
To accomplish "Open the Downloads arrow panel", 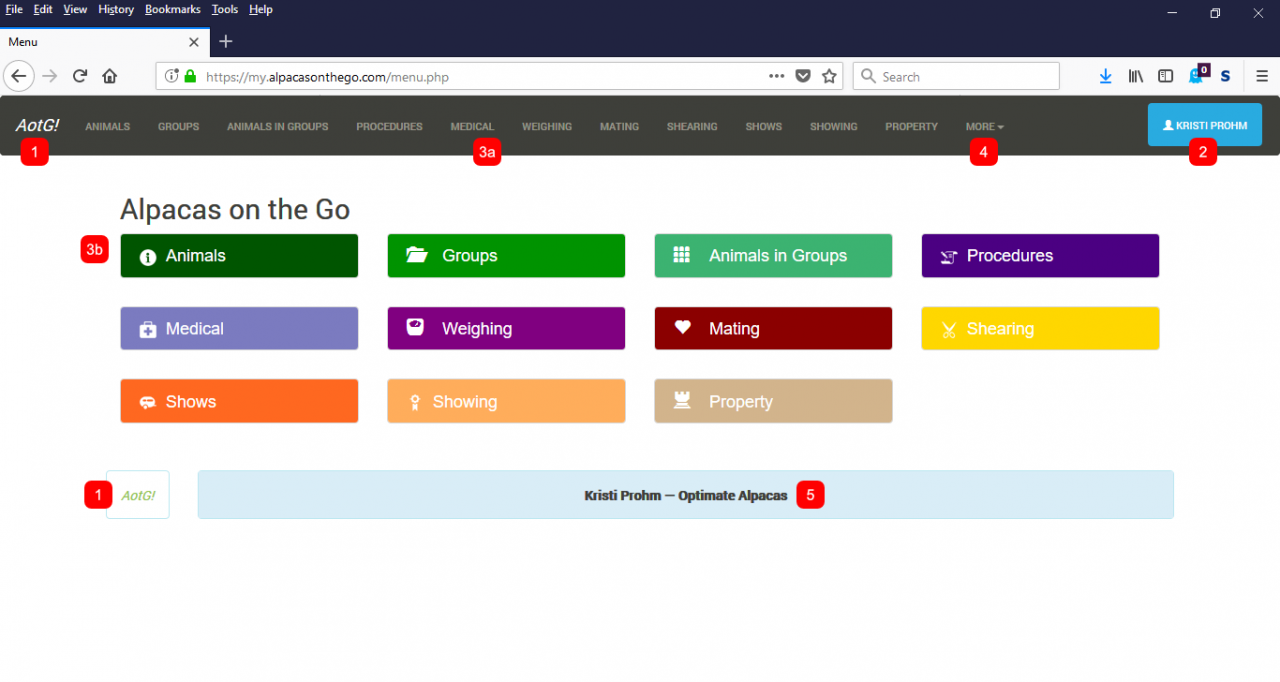I will 1106,76.
